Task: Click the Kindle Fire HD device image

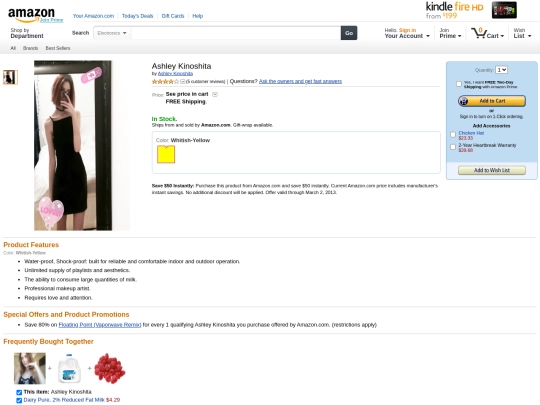Action: coord(504,10)
